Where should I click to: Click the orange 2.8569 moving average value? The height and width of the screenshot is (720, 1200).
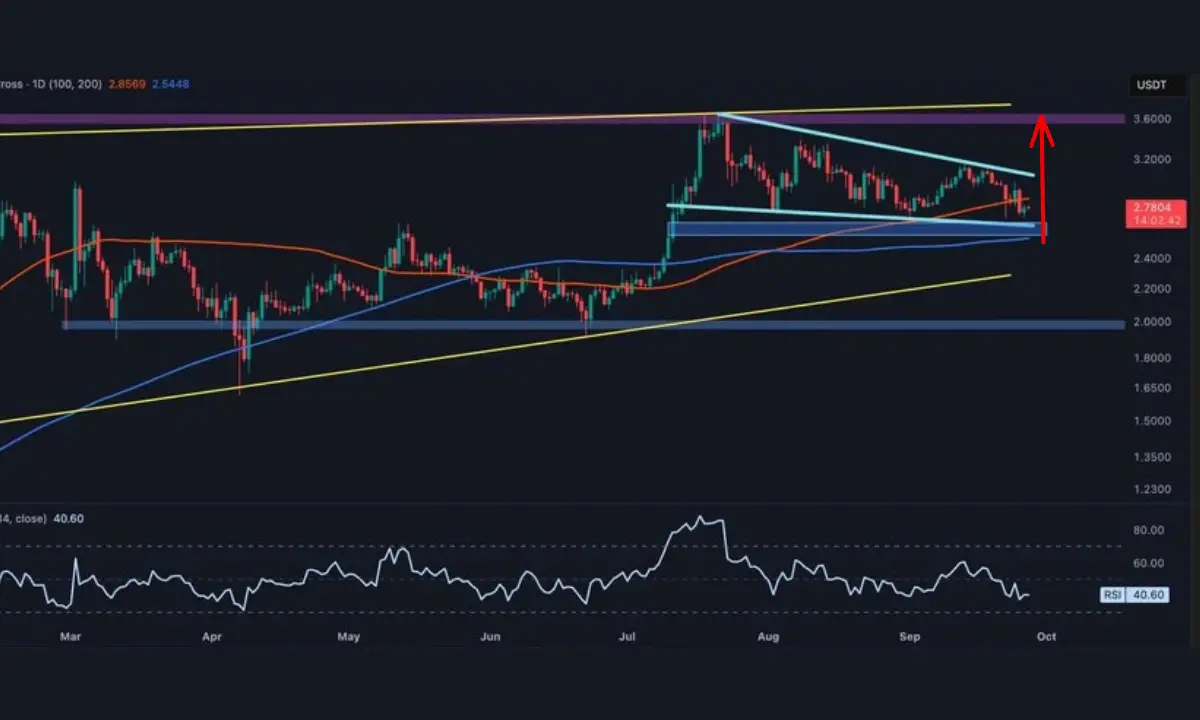129,84
